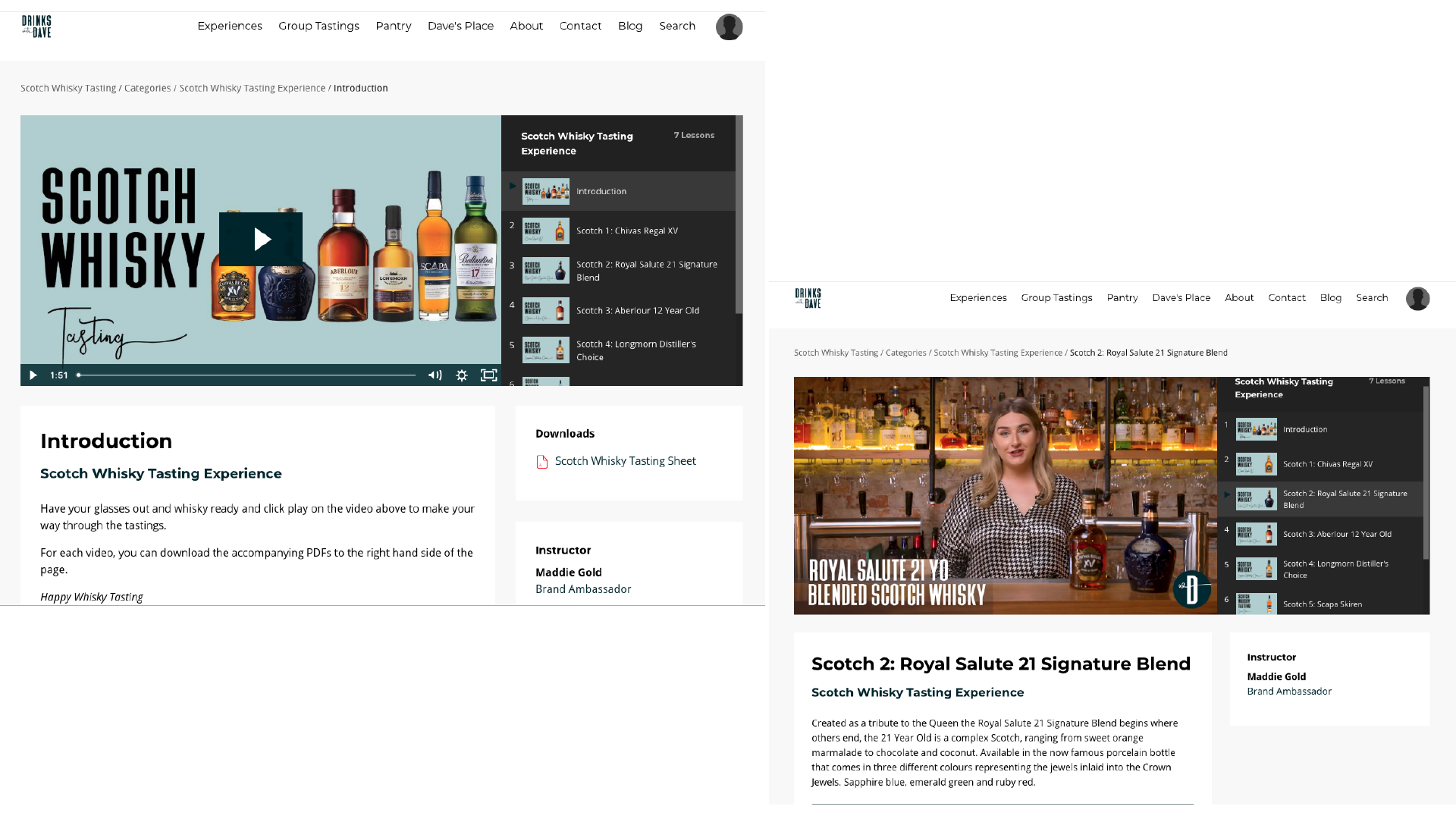
Task: Download Scotch Whisky Tasting Sheet
Action: pyautogui.click(x=625, y=461)
